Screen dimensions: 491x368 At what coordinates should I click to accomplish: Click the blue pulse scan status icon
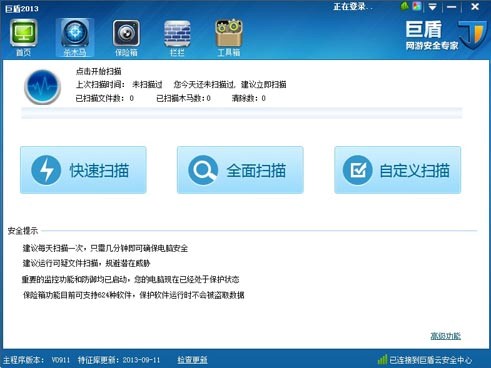coord(43,87)
